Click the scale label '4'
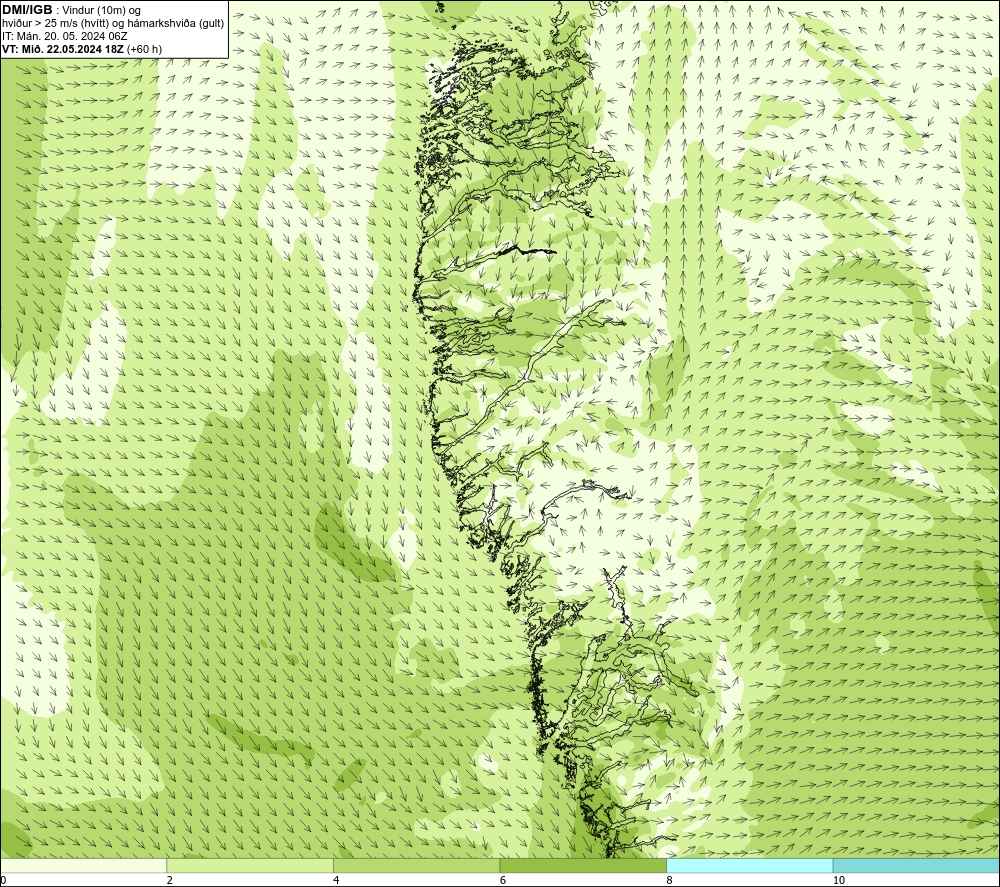The width and height of the screenshot is (1000, 887). coord(336,881)
